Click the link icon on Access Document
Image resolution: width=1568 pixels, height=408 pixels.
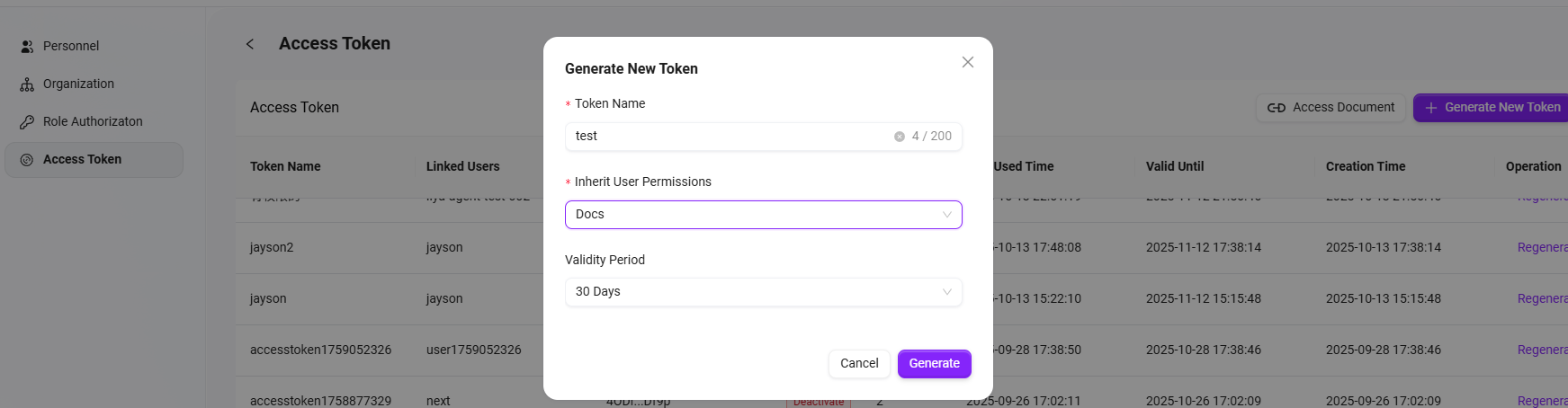pos(1276,108)
